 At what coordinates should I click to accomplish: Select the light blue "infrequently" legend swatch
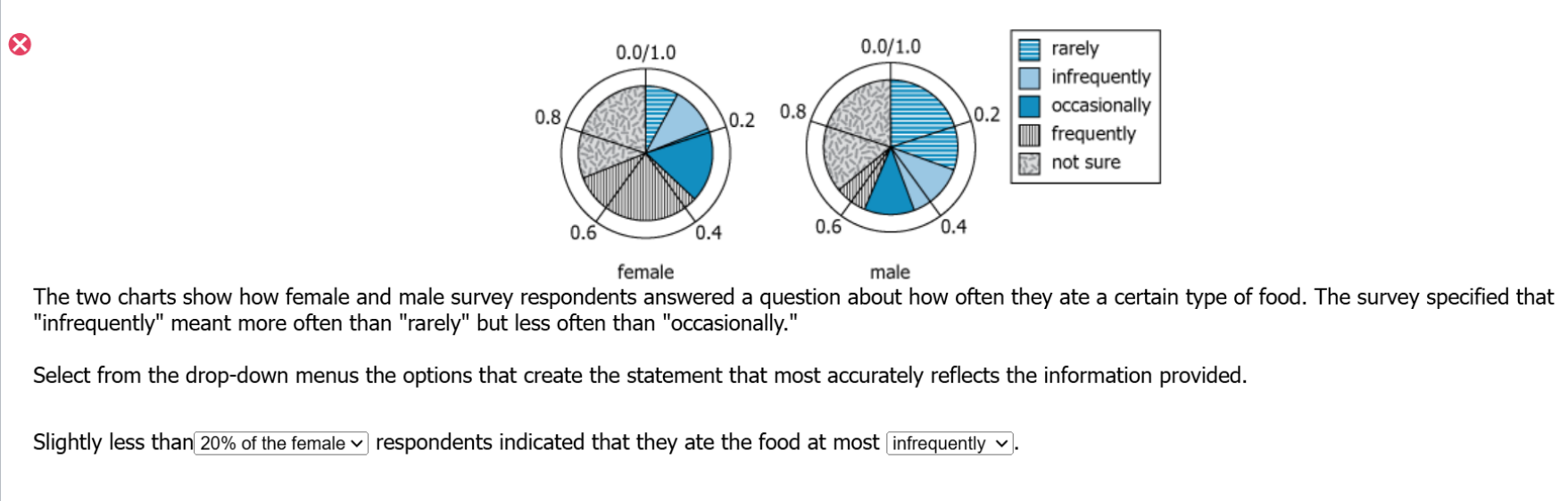(x=1029, y=78)
